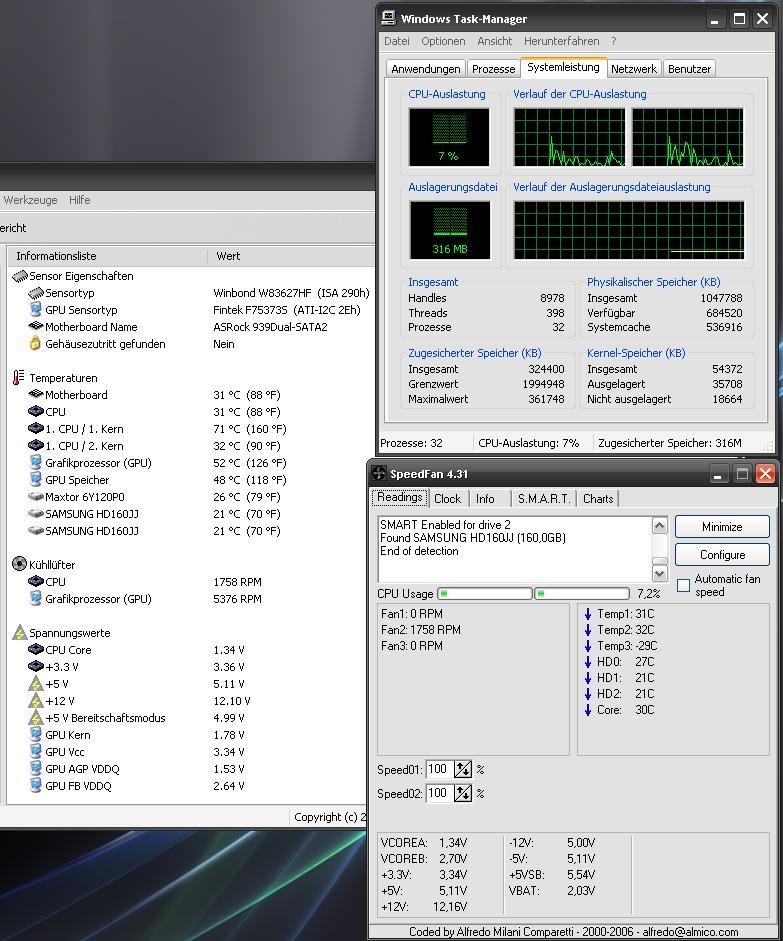
Task: Open the S.M.A.R.T. tab in SpeedFan
Action: point(544,499)
